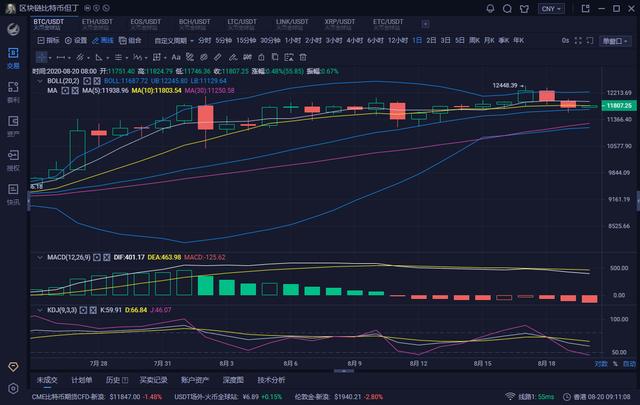
Task: Open MACD indicator settings icon
Action: coord(97,257)
